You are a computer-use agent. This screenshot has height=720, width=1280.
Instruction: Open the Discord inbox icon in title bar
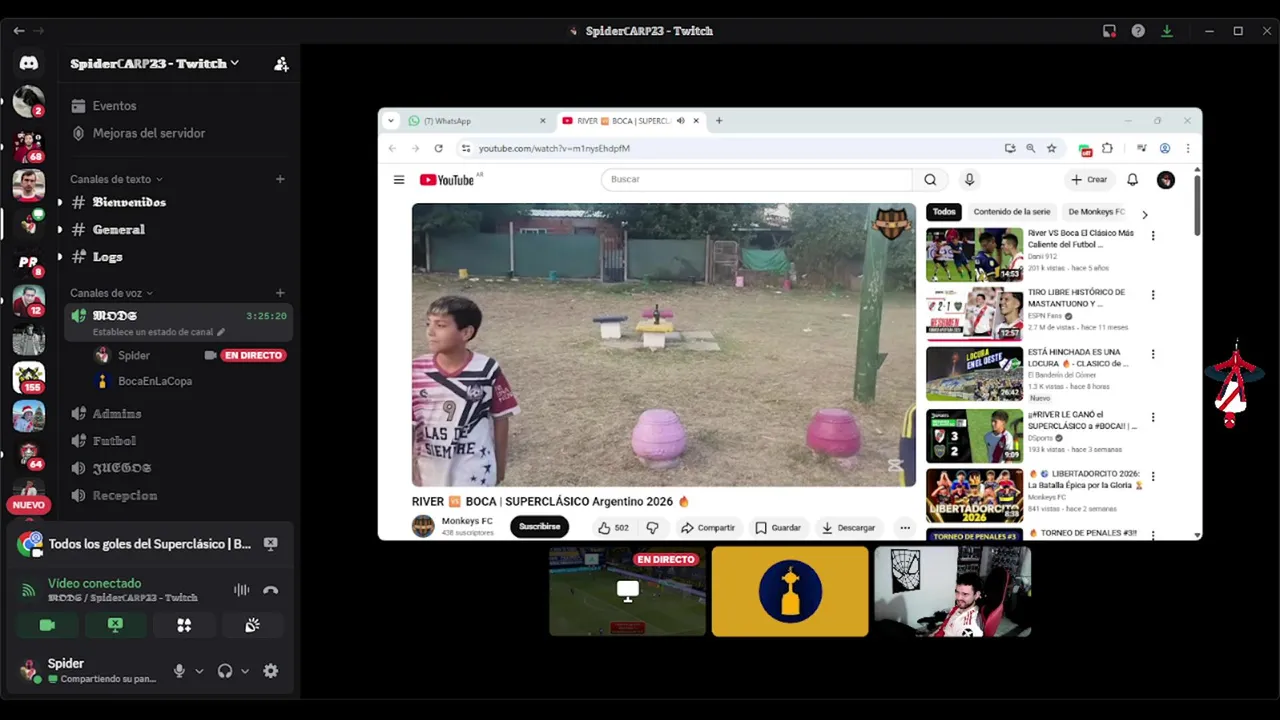pos(1109,31)
